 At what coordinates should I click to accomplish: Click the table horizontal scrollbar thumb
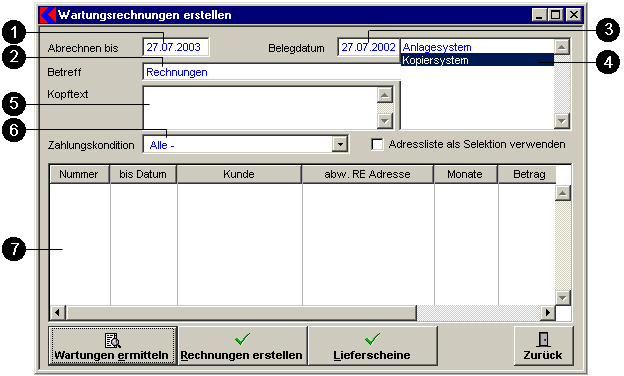pyautogui.click(x=241, y=313)
